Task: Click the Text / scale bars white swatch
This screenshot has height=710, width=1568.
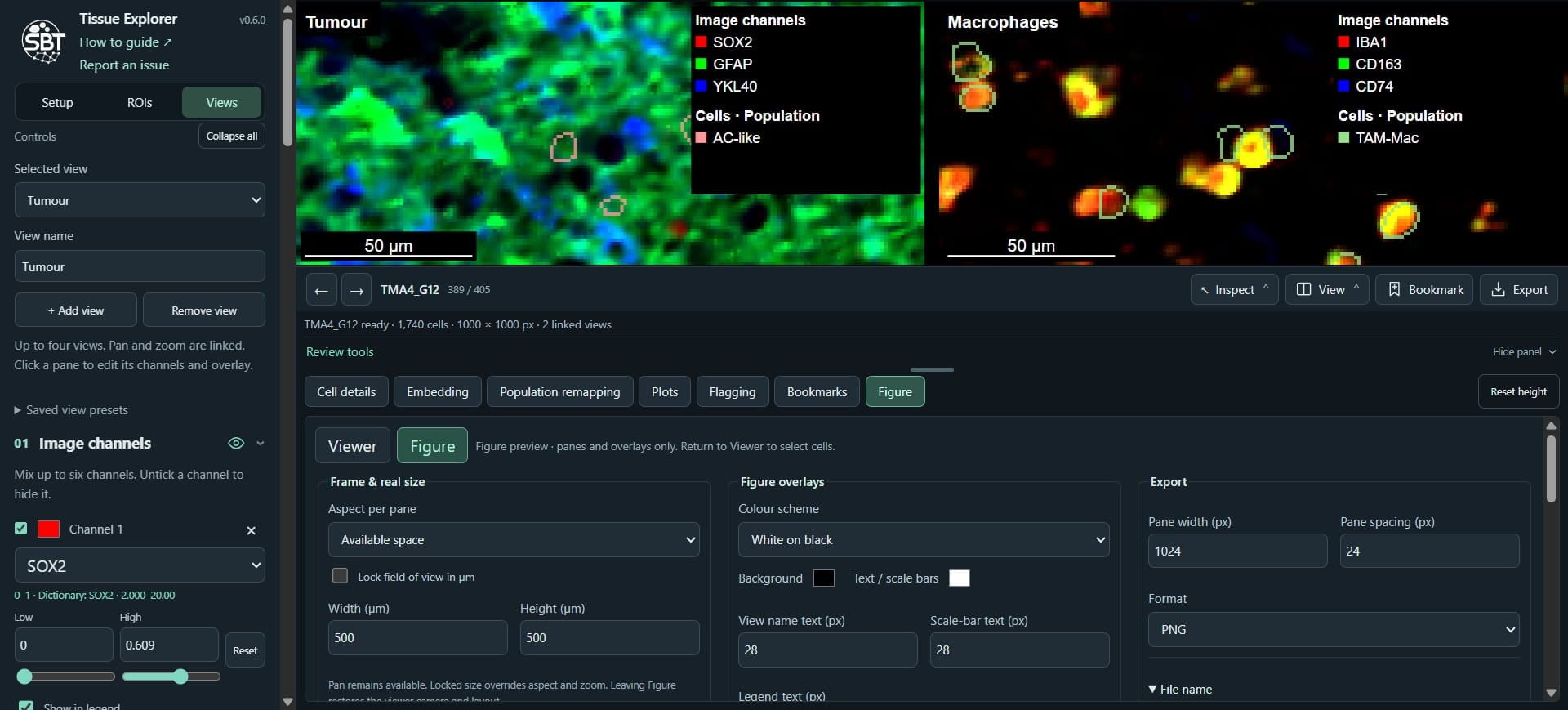Action: 960,578
